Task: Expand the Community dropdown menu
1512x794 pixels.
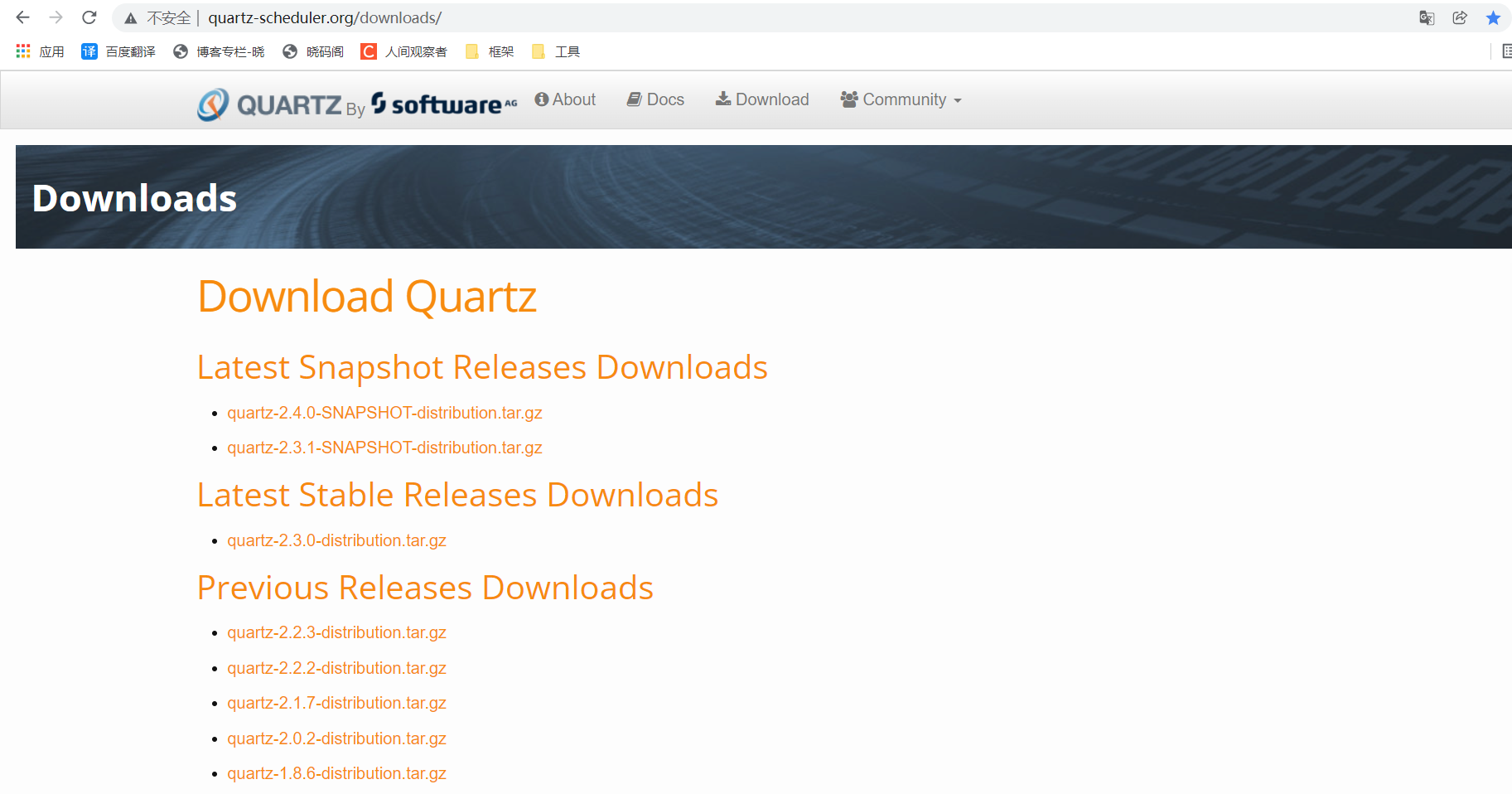Action: tap(901, 99)
